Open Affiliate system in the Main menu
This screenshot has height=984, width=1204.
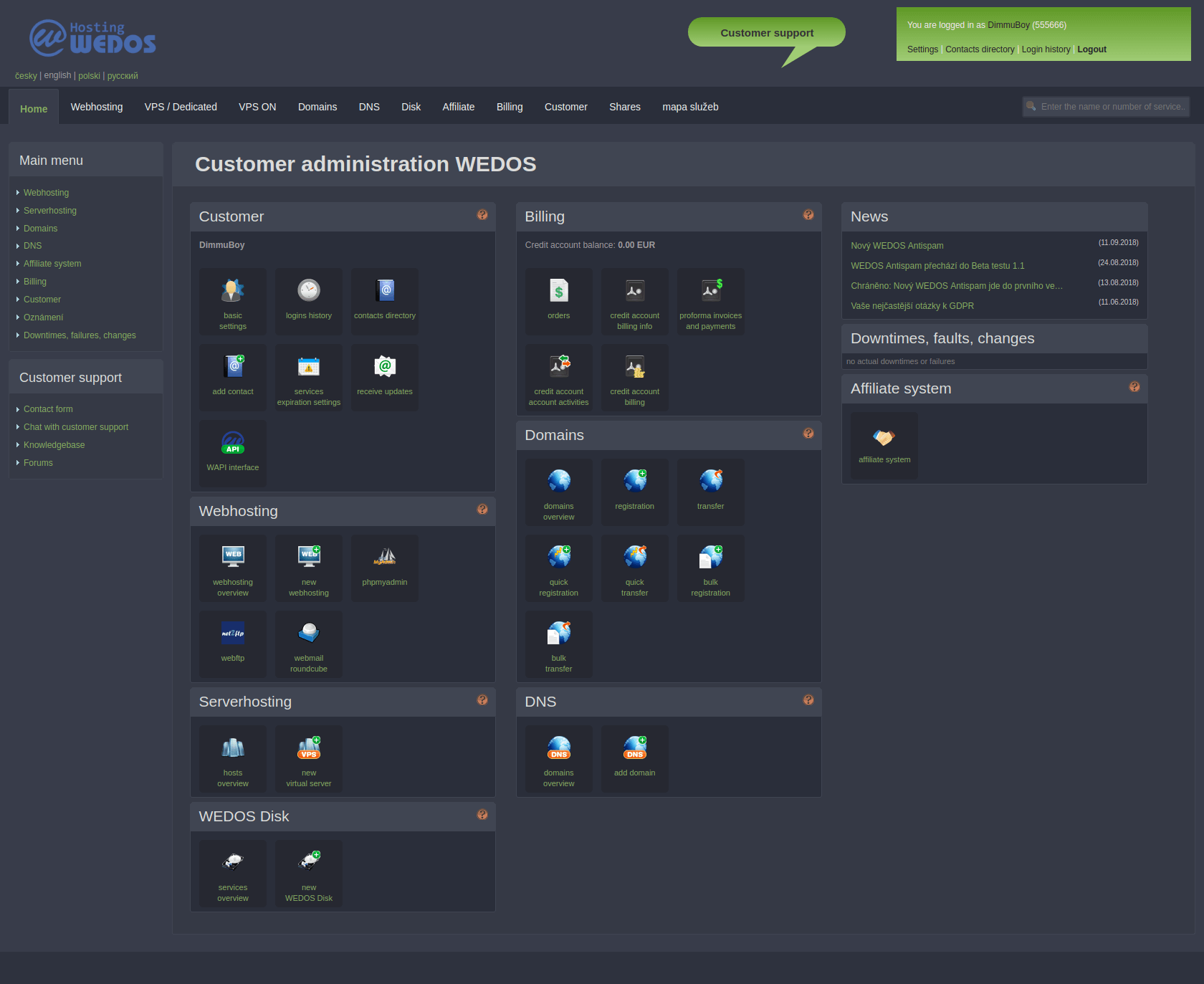pyautogui.click(x=52, y=264)
